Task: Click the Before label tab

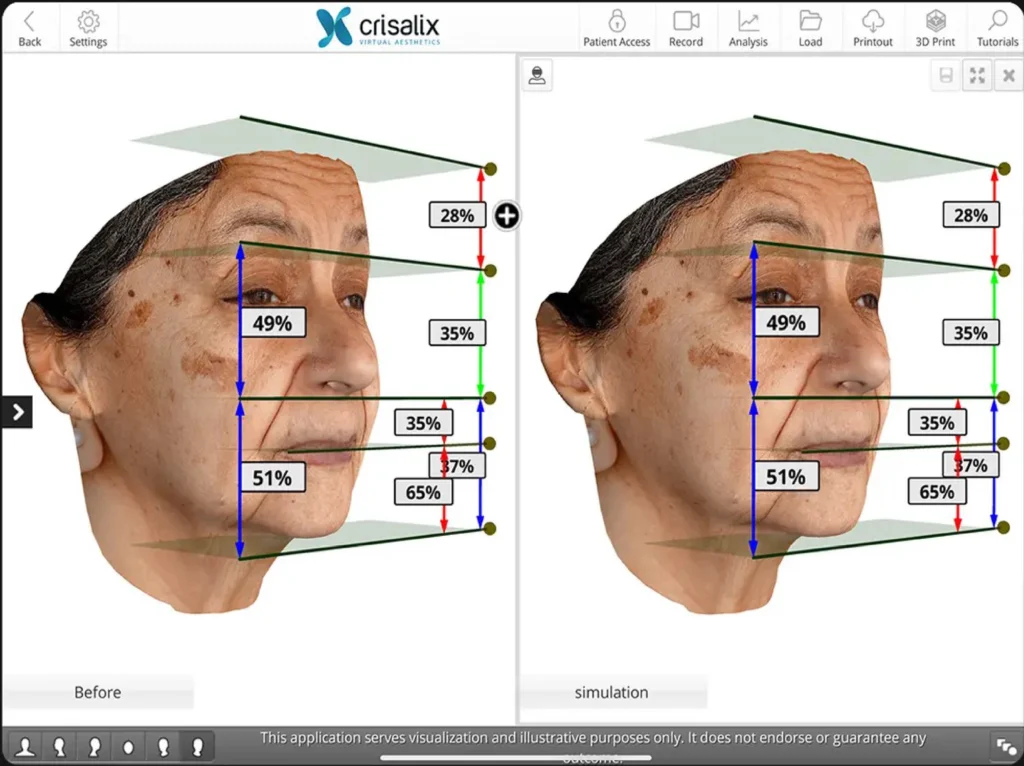Action: 98,692
